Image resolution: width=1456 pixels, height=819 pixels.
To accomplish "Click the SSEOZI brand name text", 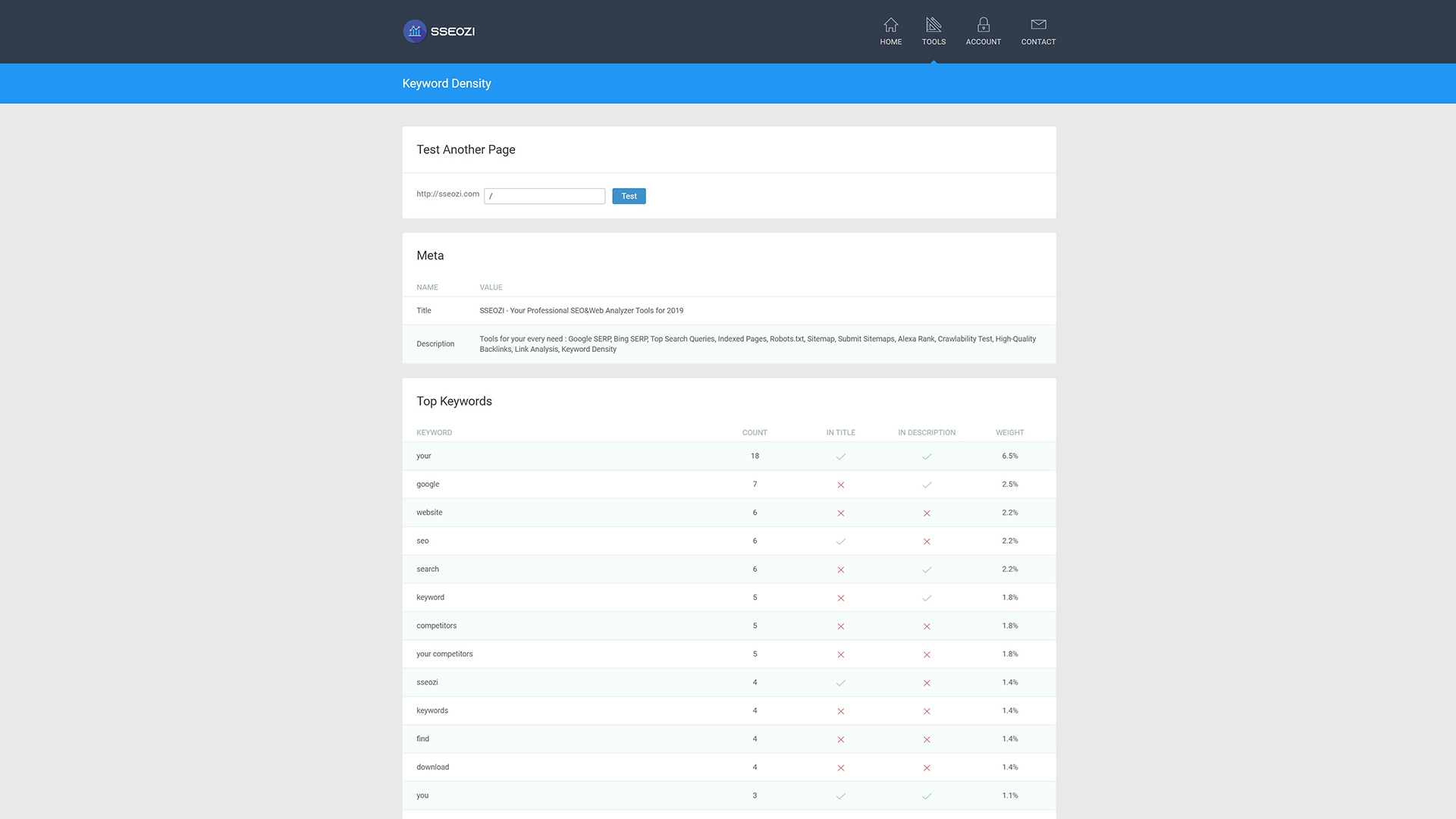I will point(453,31).
